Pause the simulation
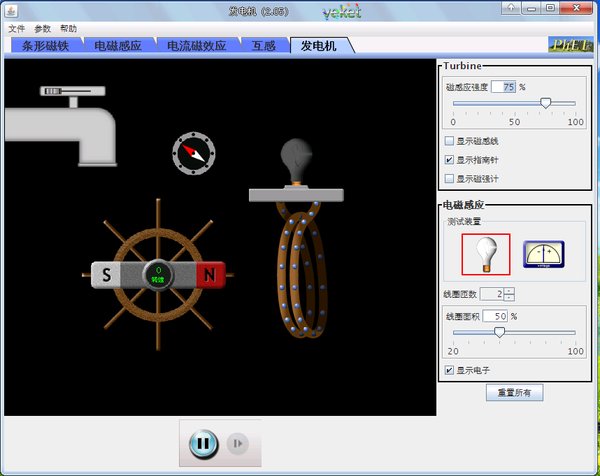 [x=203, y=443]
